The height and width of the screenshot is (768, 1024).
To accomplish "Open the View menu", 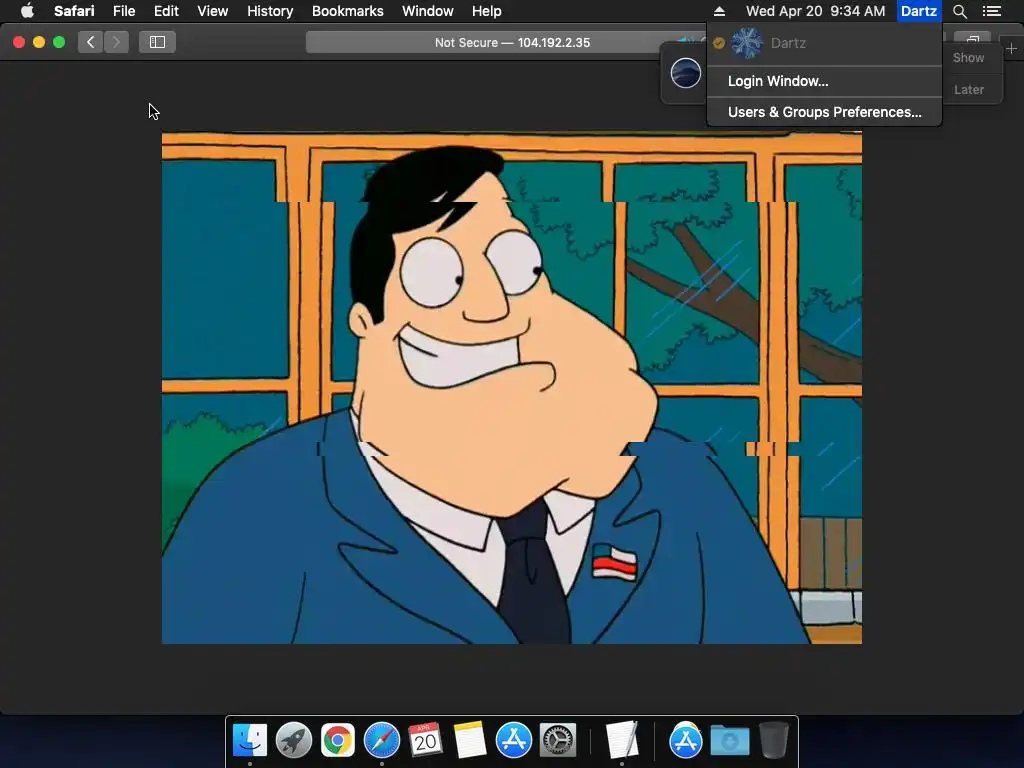I will click(212, 11).
